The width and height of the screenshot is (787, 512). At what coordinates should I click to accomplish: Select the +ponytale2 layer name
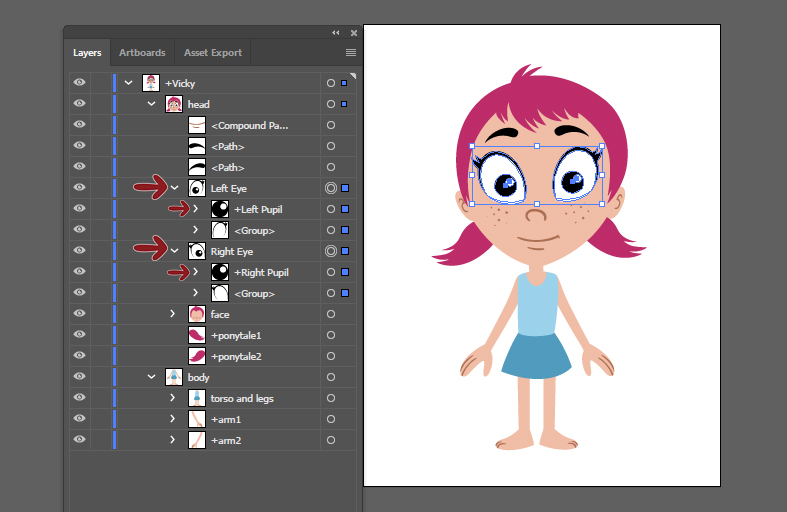(236, 356)
